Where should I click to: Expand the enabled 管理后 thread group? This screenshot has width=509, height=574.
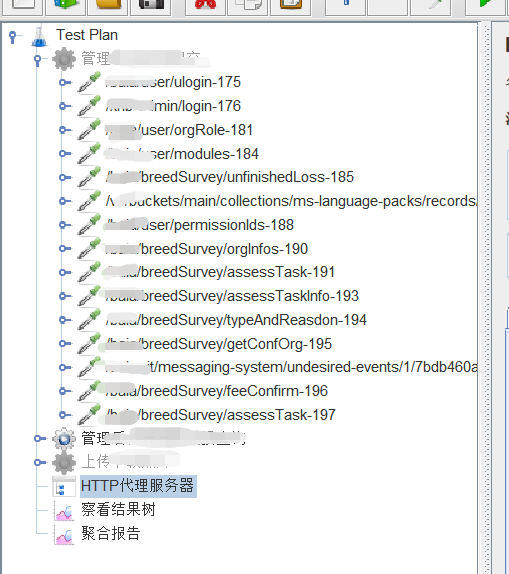pyautogui.click(x=40, y=439)
